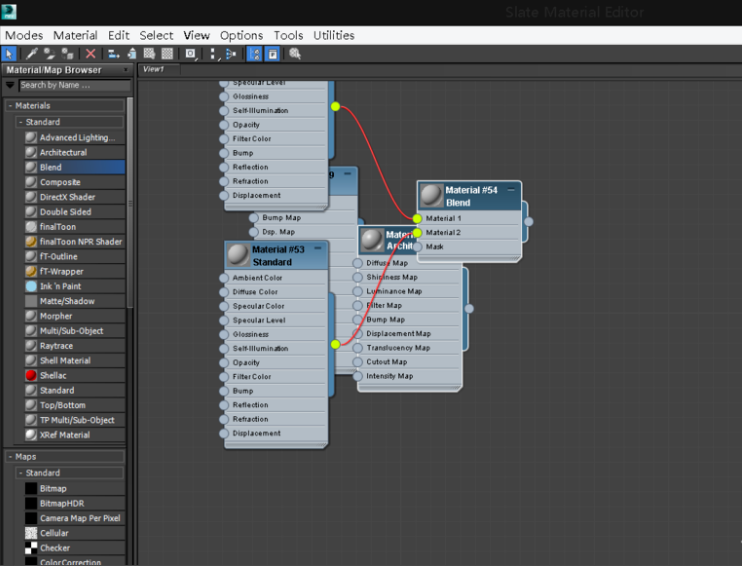Collapse the Maps group
The height and width of the screenshot is (566, 742).
pos(10,457)
